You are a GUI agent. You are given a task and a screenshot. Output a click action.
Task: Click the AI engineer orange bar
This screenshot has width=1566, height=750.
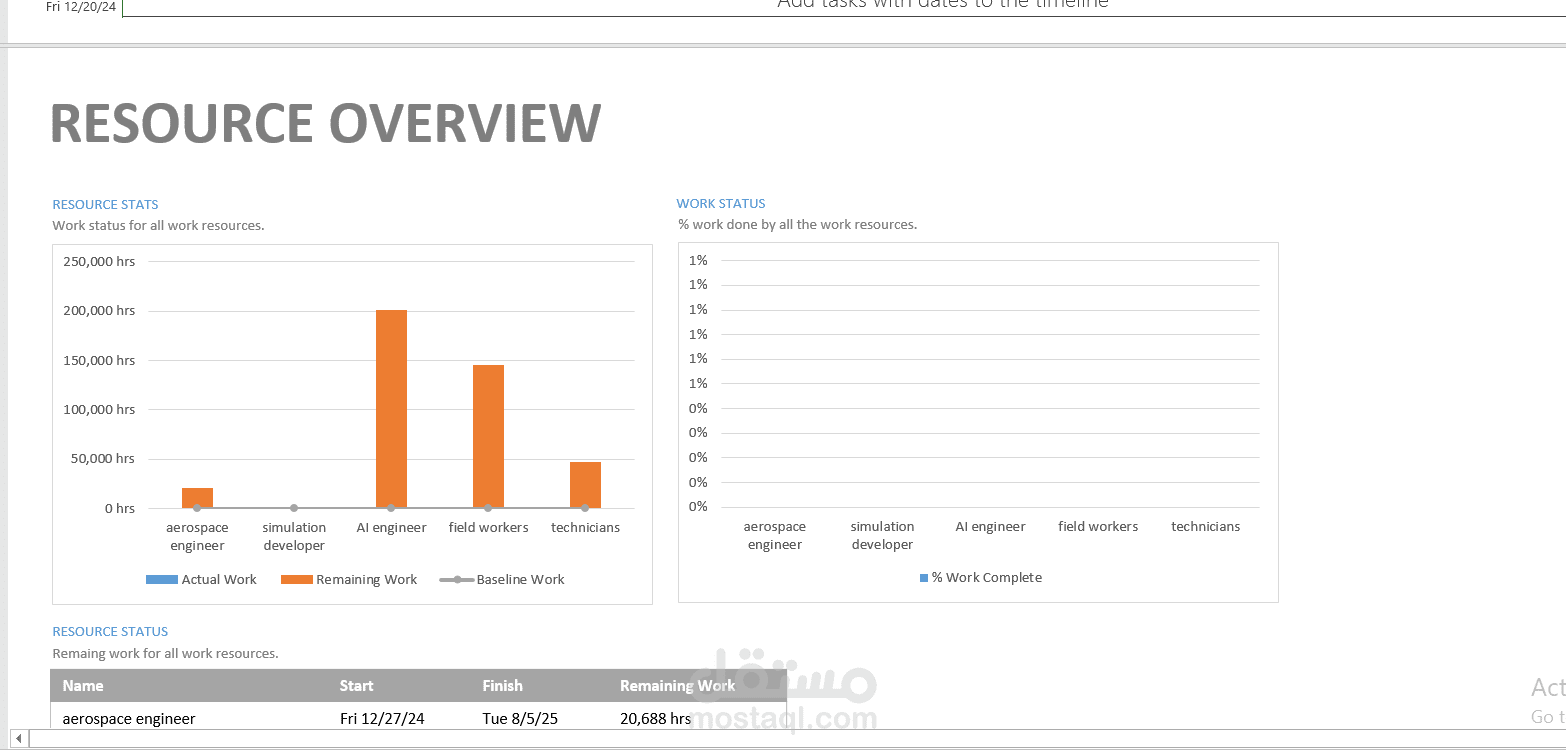click(391, 409)
